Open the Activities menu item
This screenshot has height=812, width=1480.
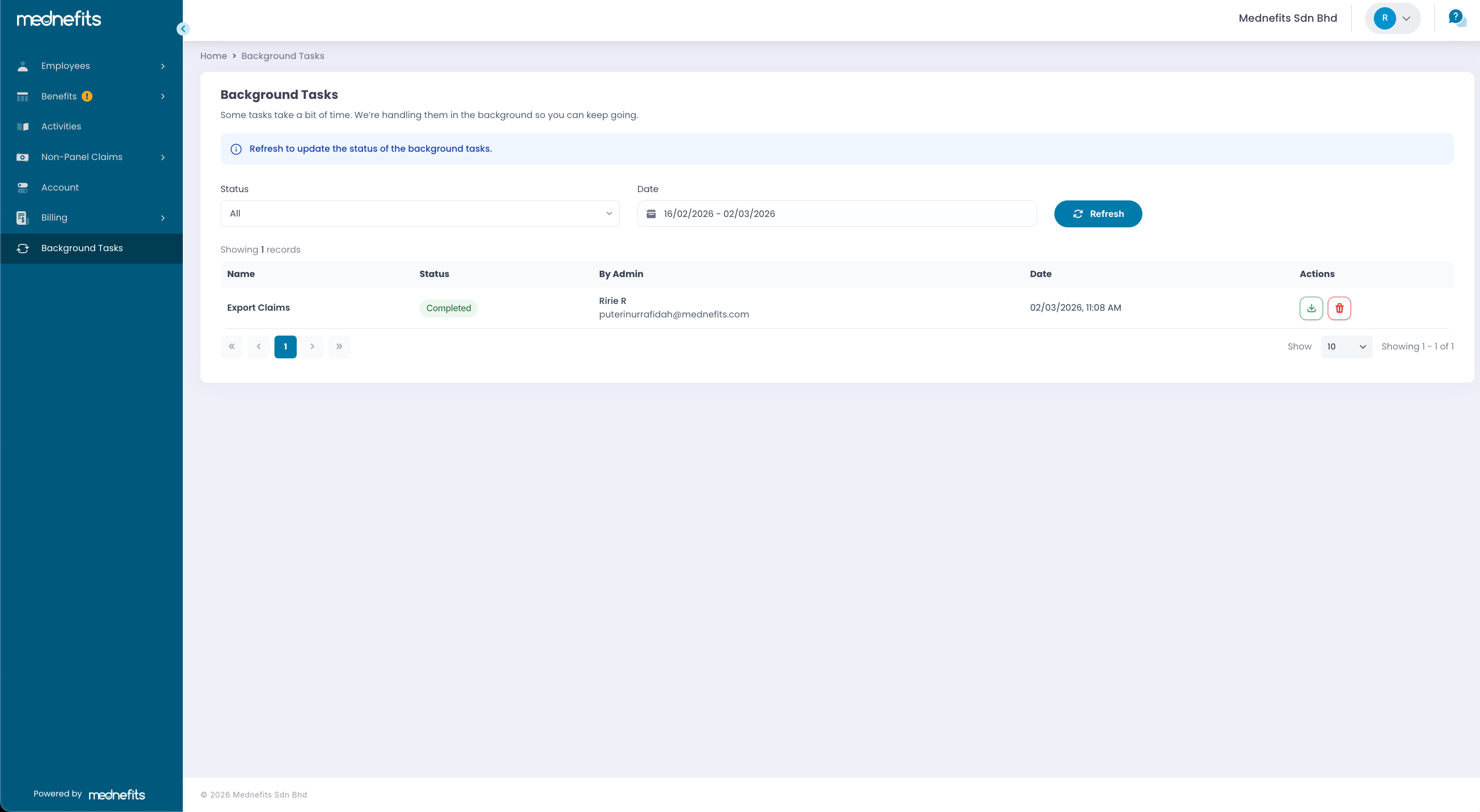[x=61, y=126]
